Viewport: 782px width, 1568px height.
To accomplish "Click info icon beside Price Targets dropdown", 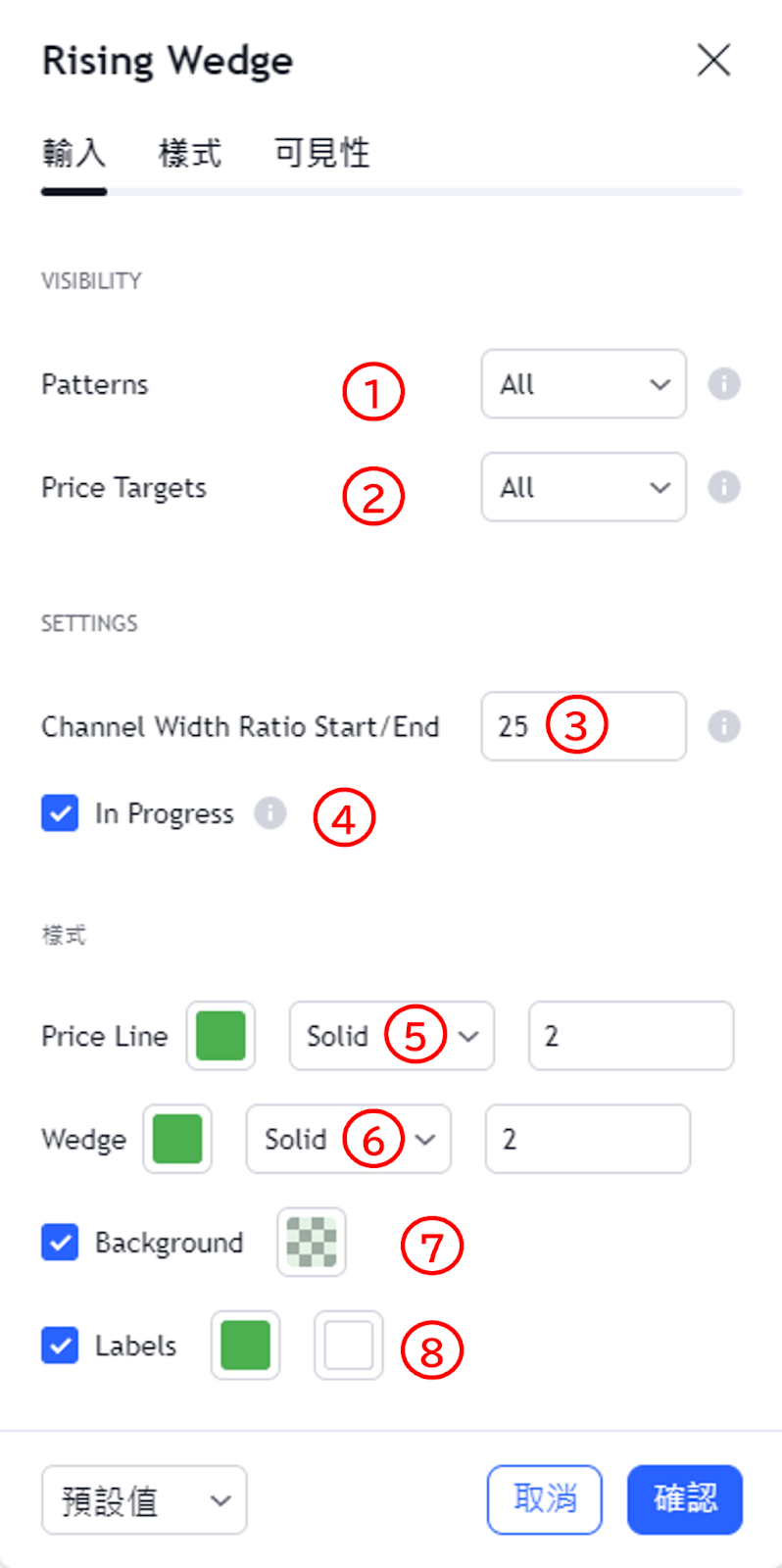I will [x=724, y=487].
